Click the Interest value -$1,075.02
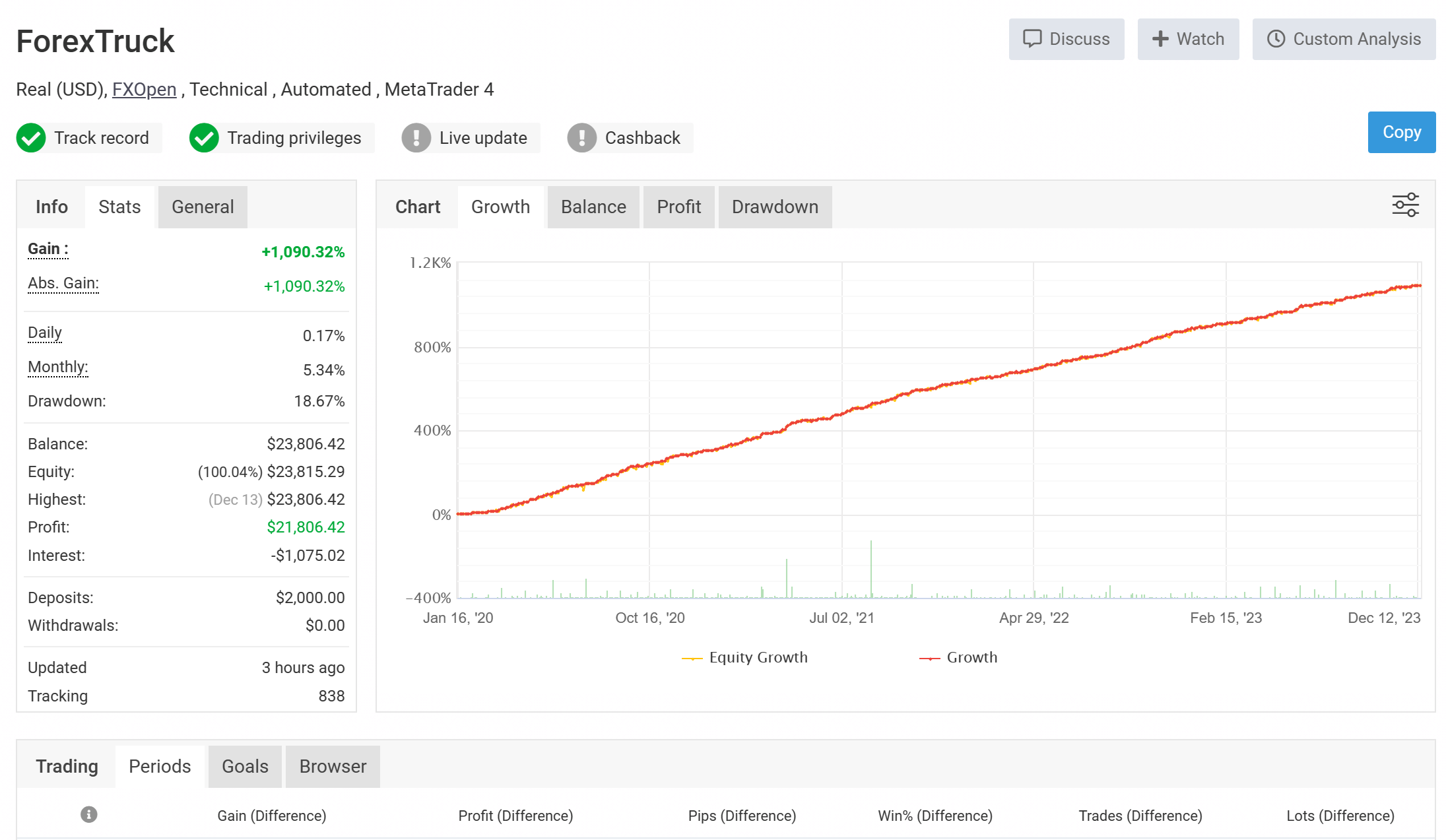1446x840 pixels. [308, 556]
